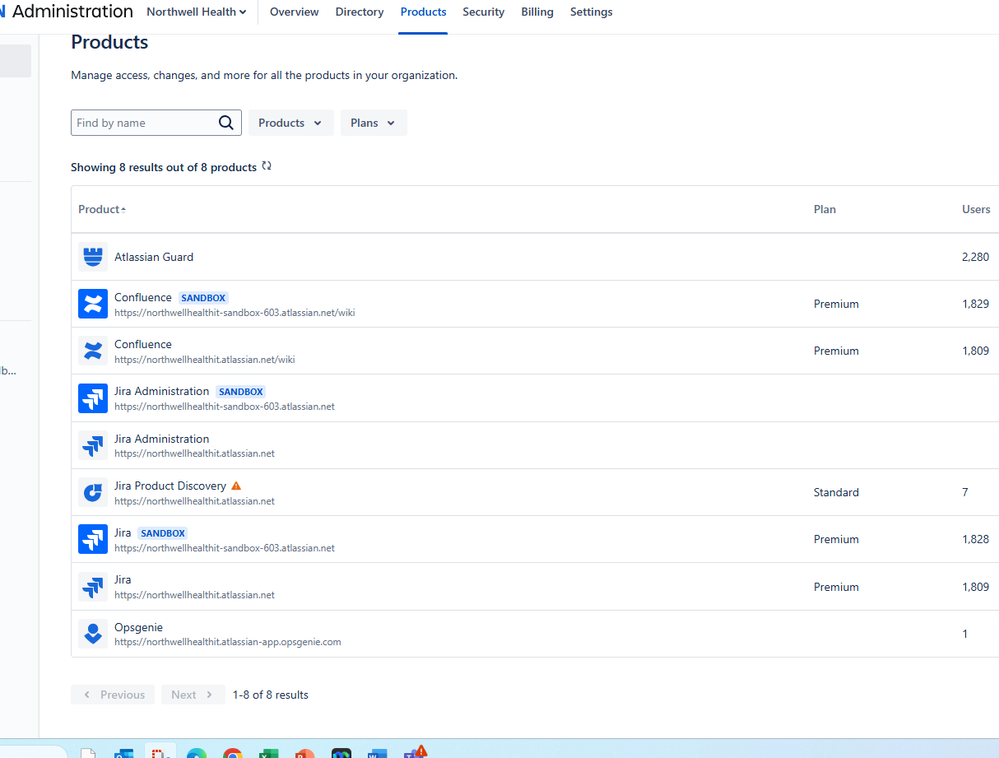Screen dimensions: 999x758
Task: Click the SANDBOX badge next to Jira Administration
Action: (241, 392)
